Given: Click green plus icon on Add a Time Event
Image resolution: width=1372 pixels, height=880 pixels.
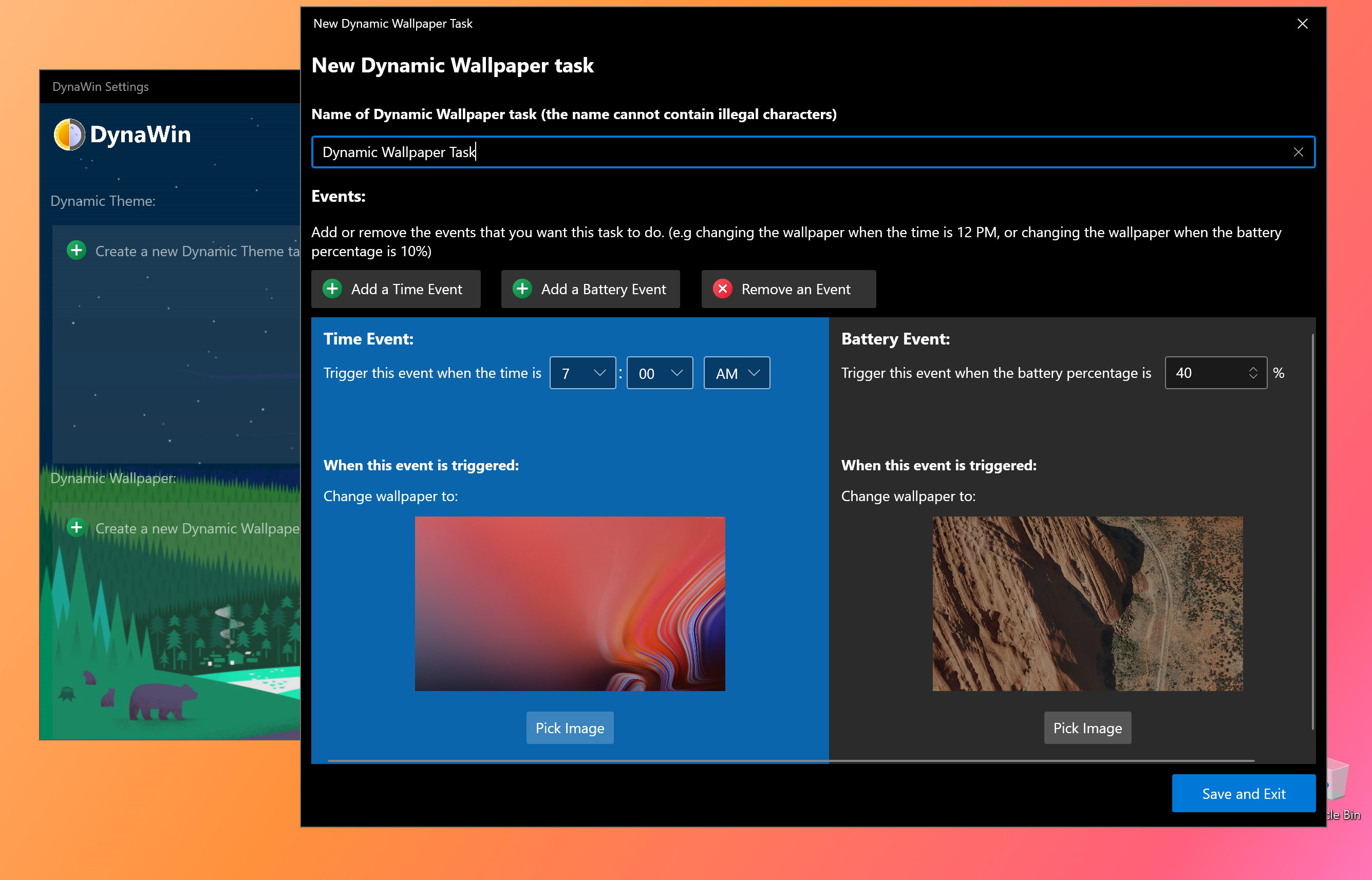Looking at the screenshot, I should point(332,289).
